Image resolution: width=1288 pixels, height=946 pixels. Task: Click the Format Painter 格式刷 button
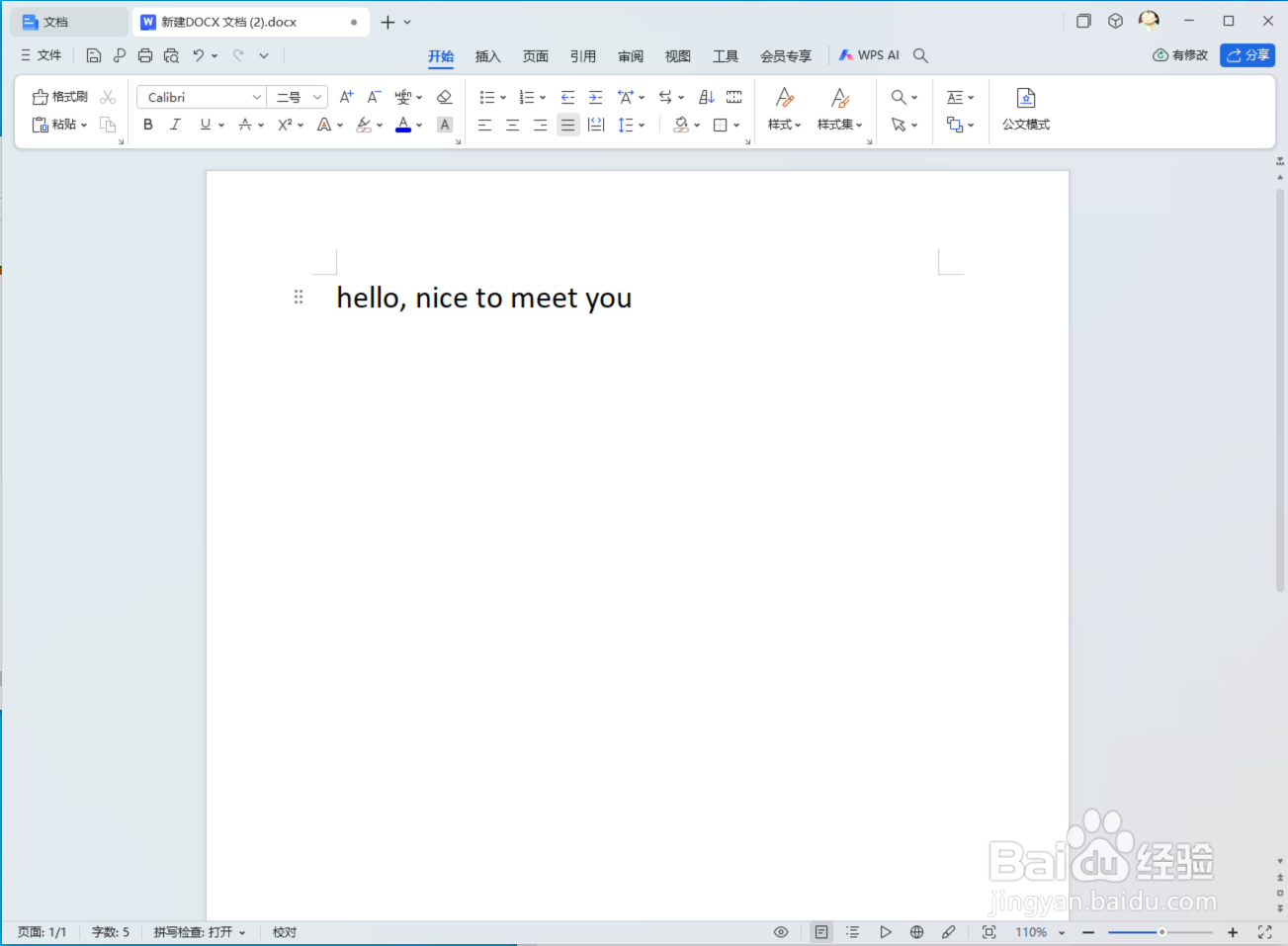click(x=60, y=97)
